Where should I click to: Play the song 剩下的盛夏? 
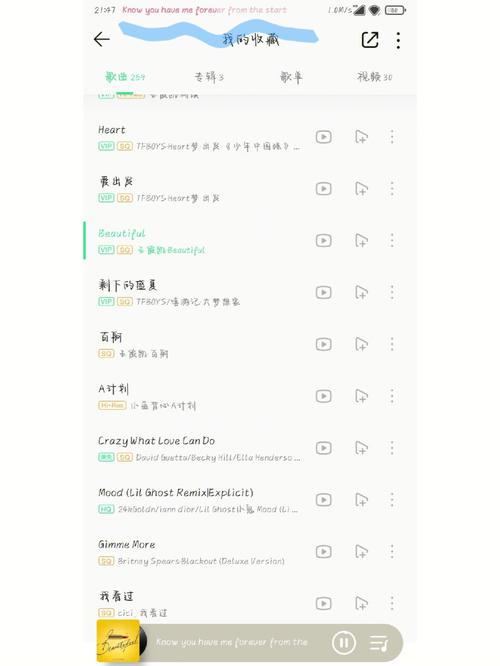coord(200,292)
